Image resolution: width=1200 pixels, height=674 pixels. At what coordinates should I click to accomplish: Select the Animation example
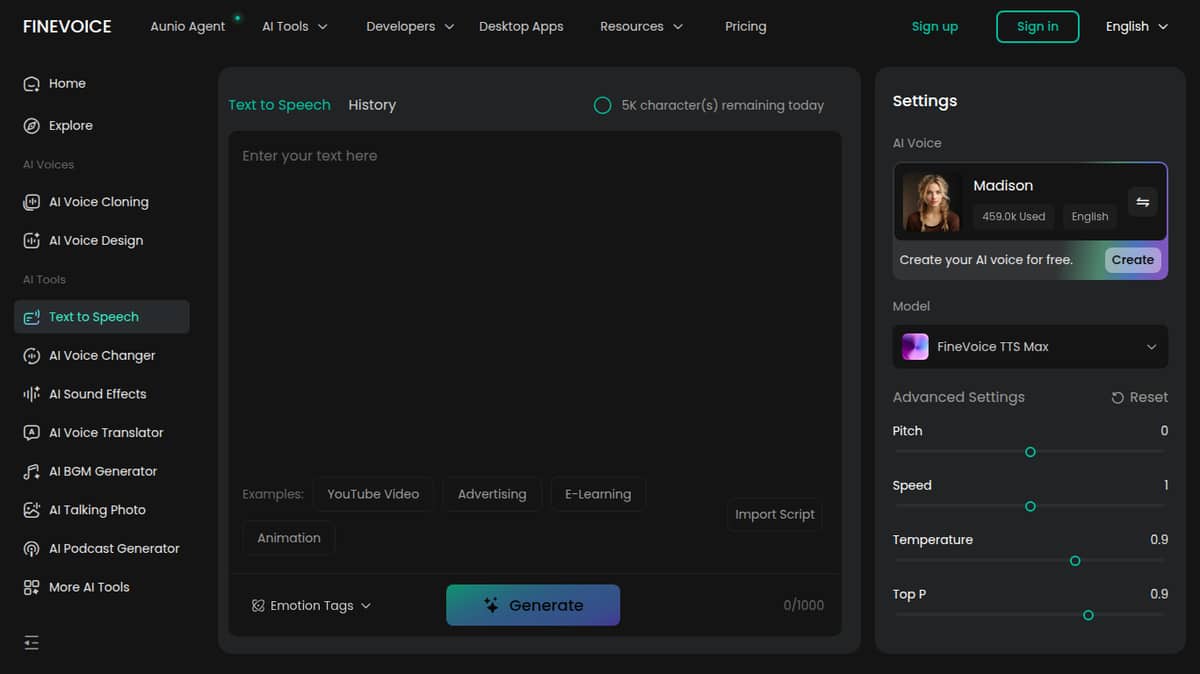[x=289, y=538]
